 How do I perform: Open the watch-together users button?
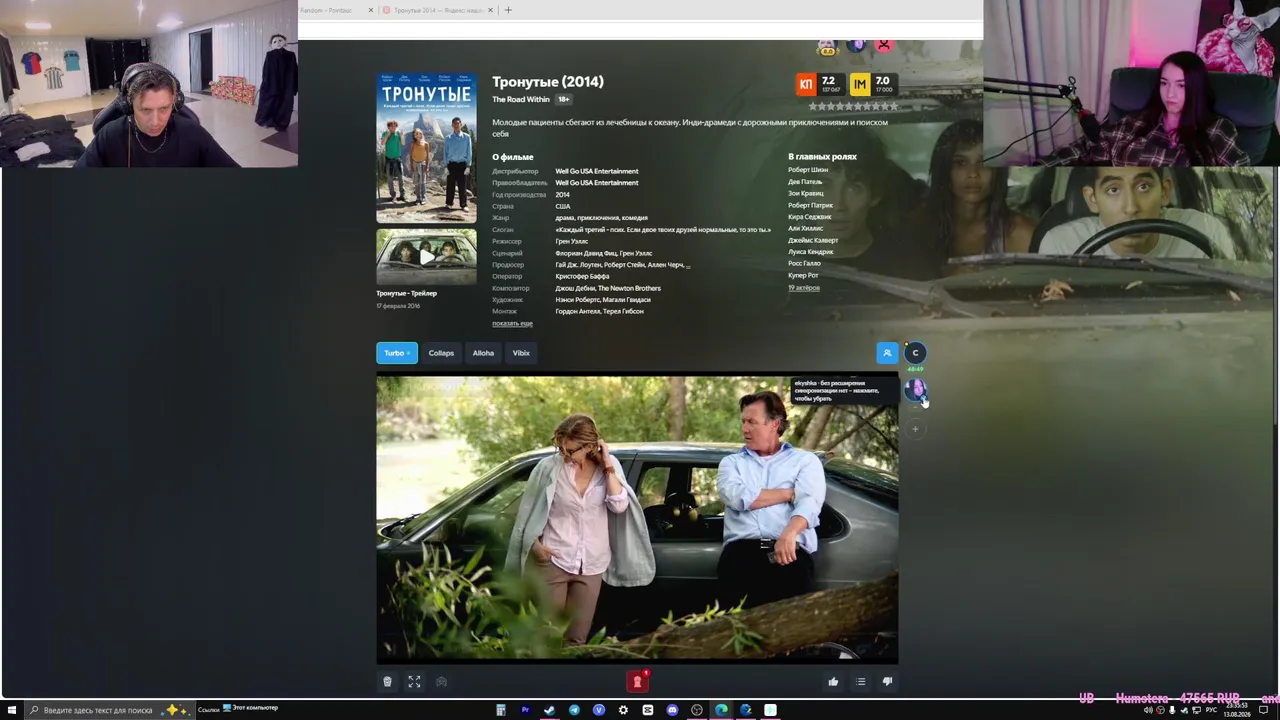click(x=887, y=353)
